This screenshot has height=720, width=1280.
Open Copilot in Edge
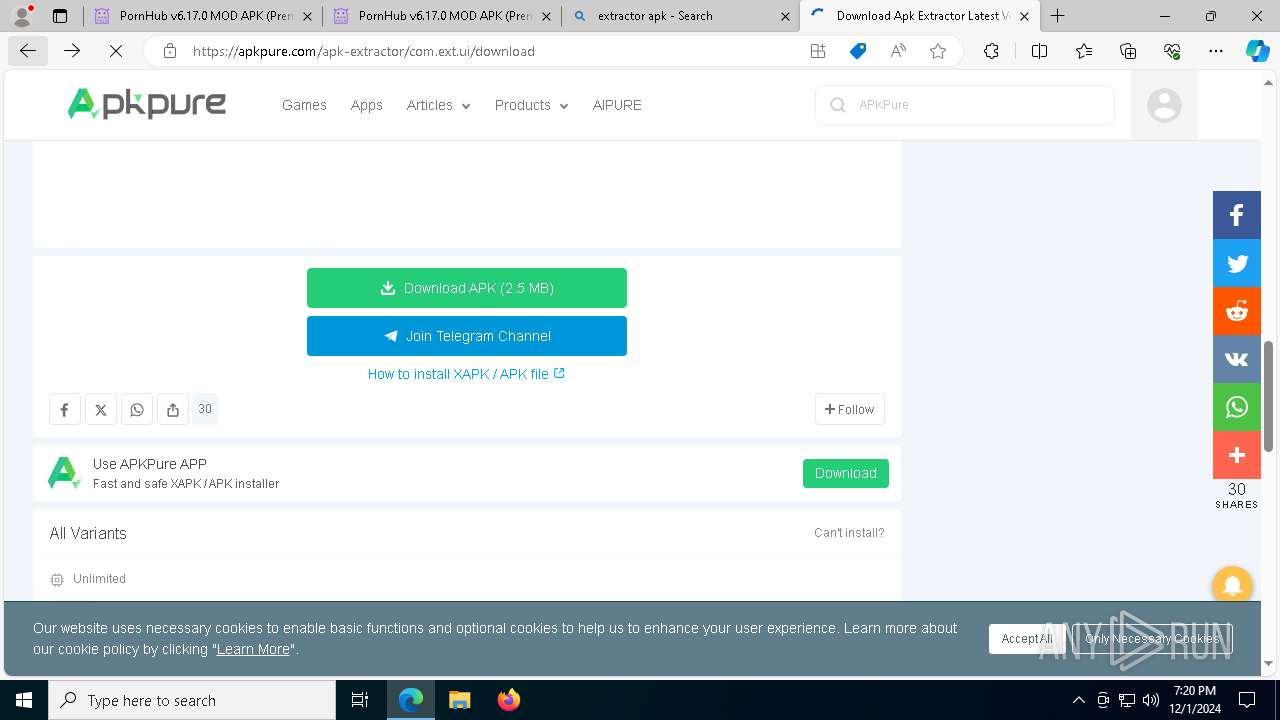point(1257,51)
